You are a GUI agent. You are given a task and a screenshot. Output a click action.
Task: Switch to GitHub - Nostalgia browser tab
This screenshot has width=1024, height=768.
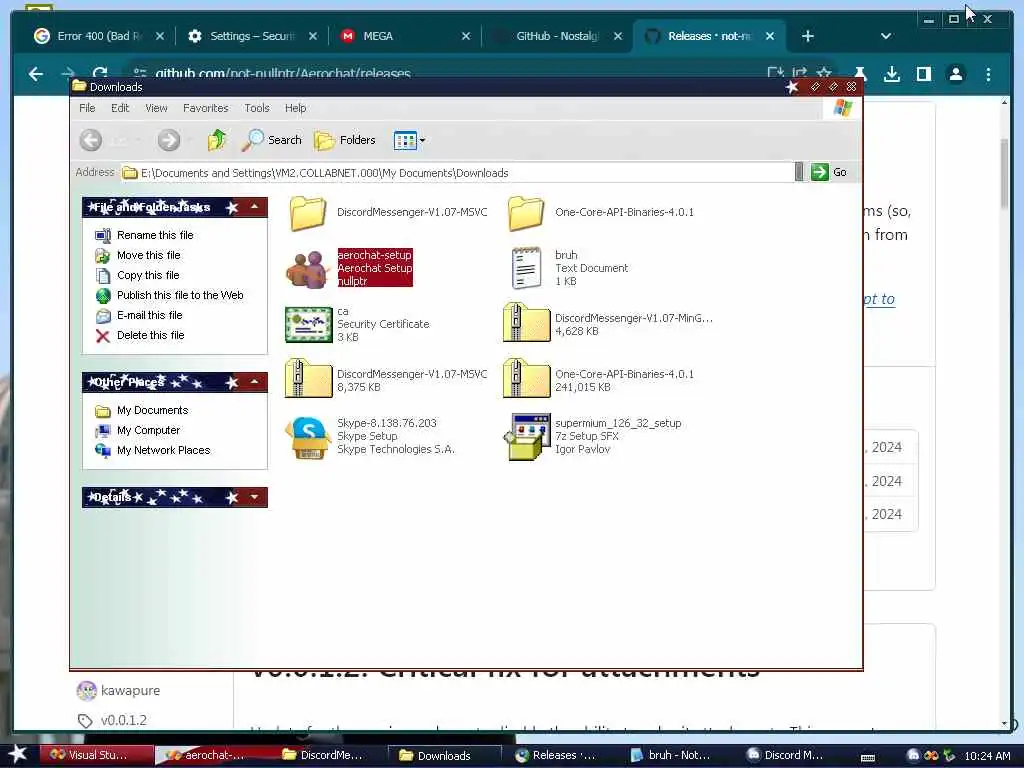point(556,36)
